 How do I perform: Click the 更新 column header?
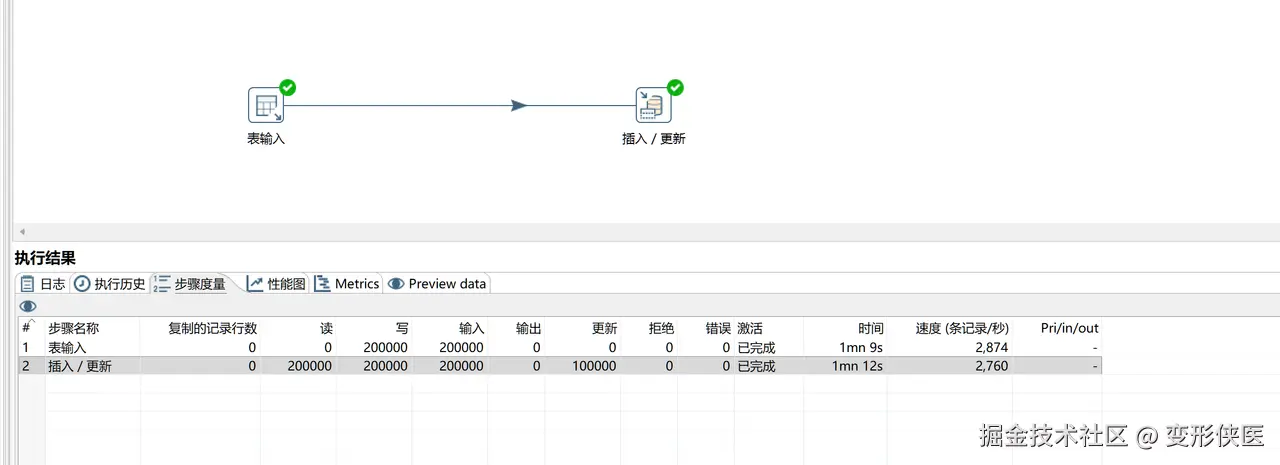coord(583,328)
